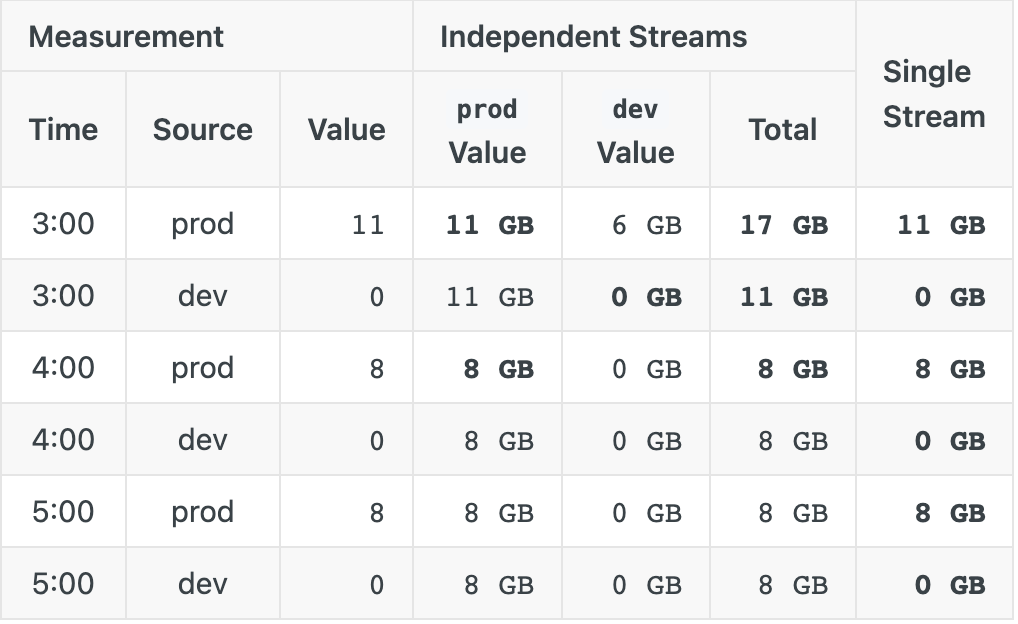This screenshot has width=1018, height=624.
Task: Click the "Measurement" group header
Action: point(126,37)
